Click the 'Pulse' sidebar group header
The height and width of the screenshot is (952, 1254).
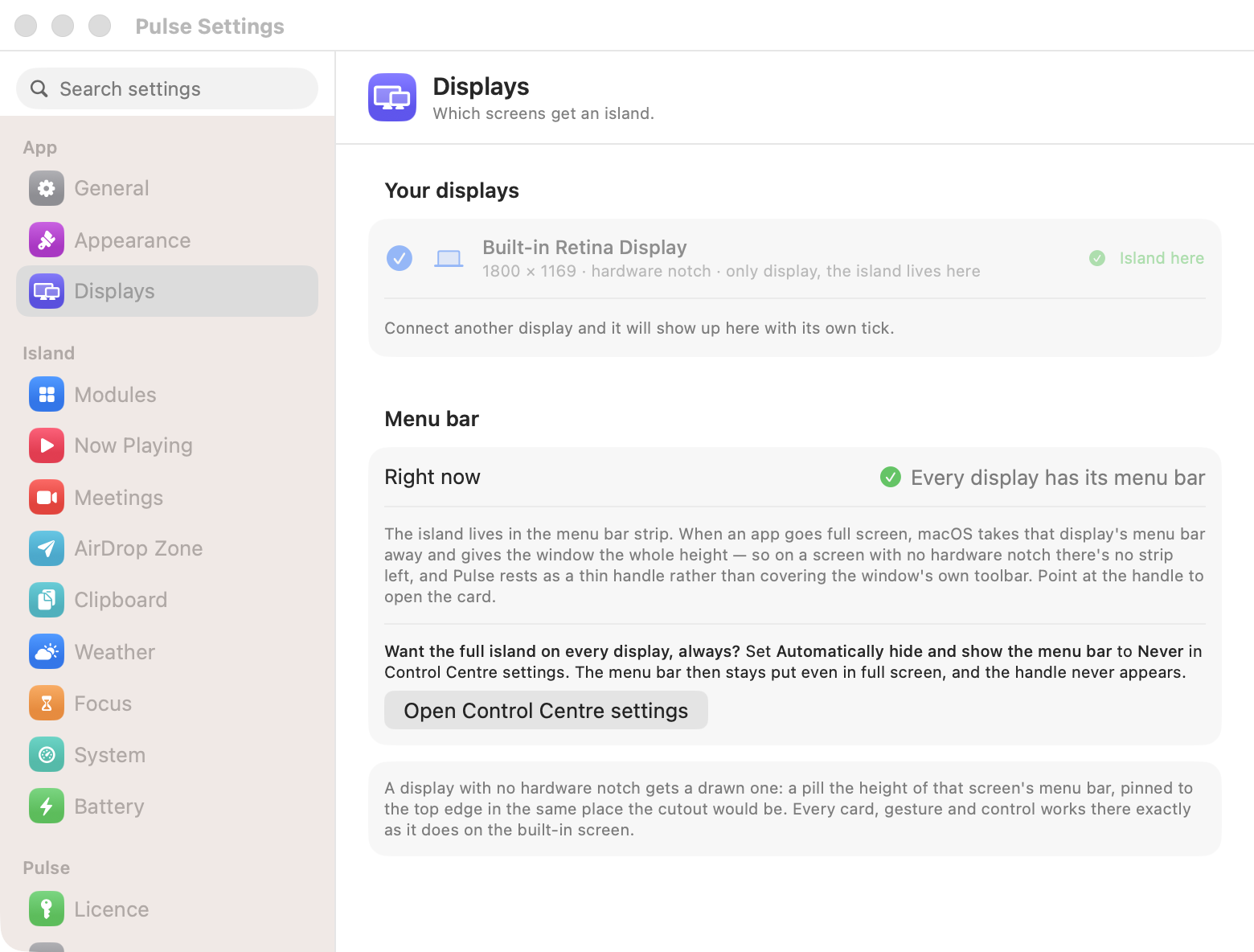(46, 868)
